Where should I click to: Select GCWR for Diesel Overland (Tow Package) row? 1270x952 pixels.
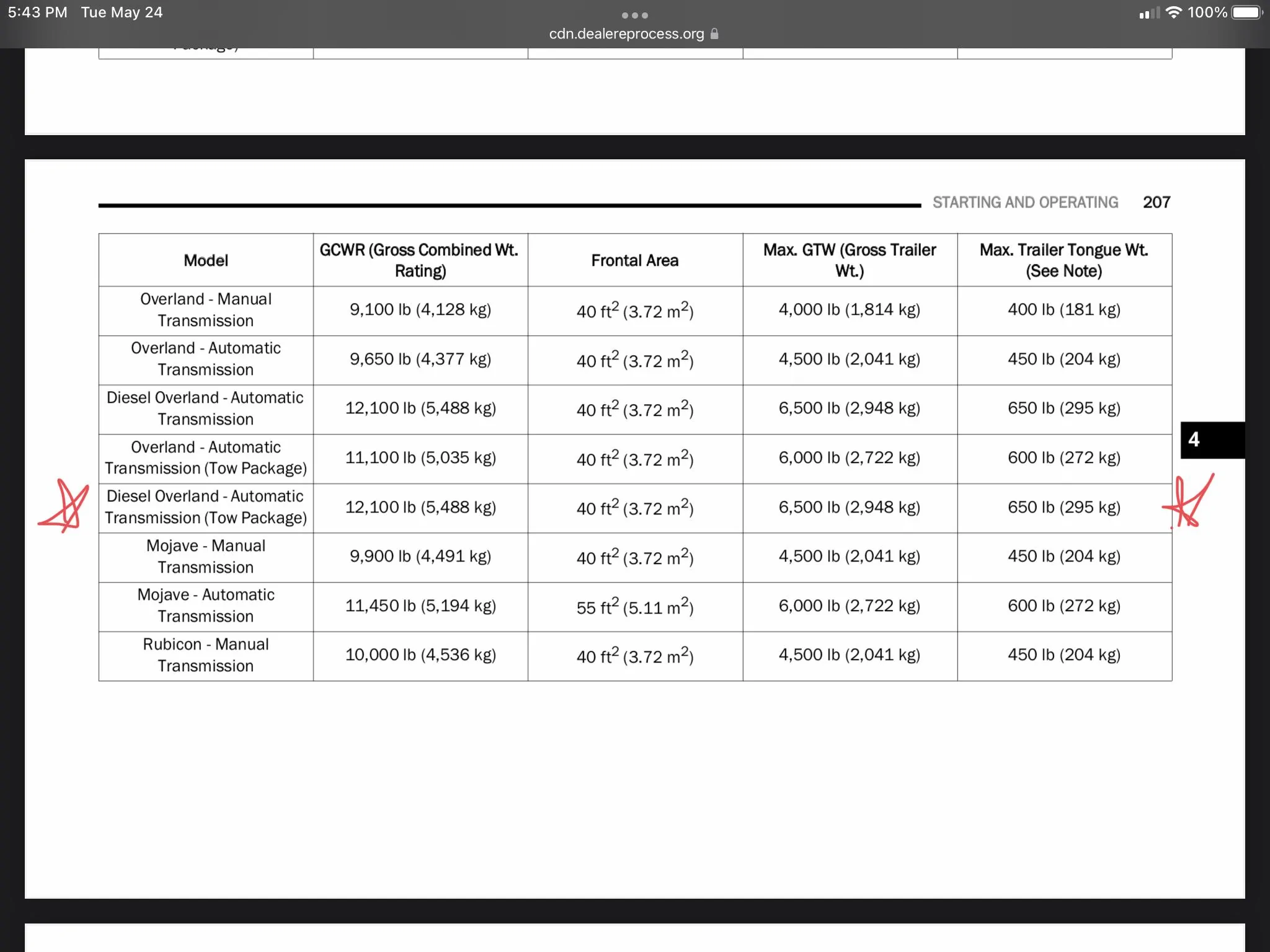pos(420,508)
